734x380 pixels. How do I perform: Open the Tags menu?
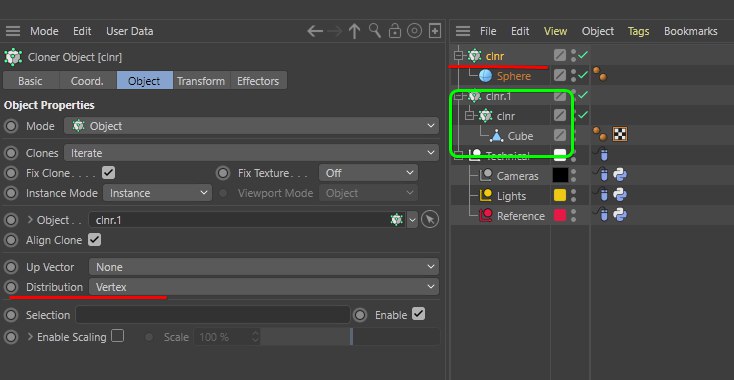tap(638, 31)
